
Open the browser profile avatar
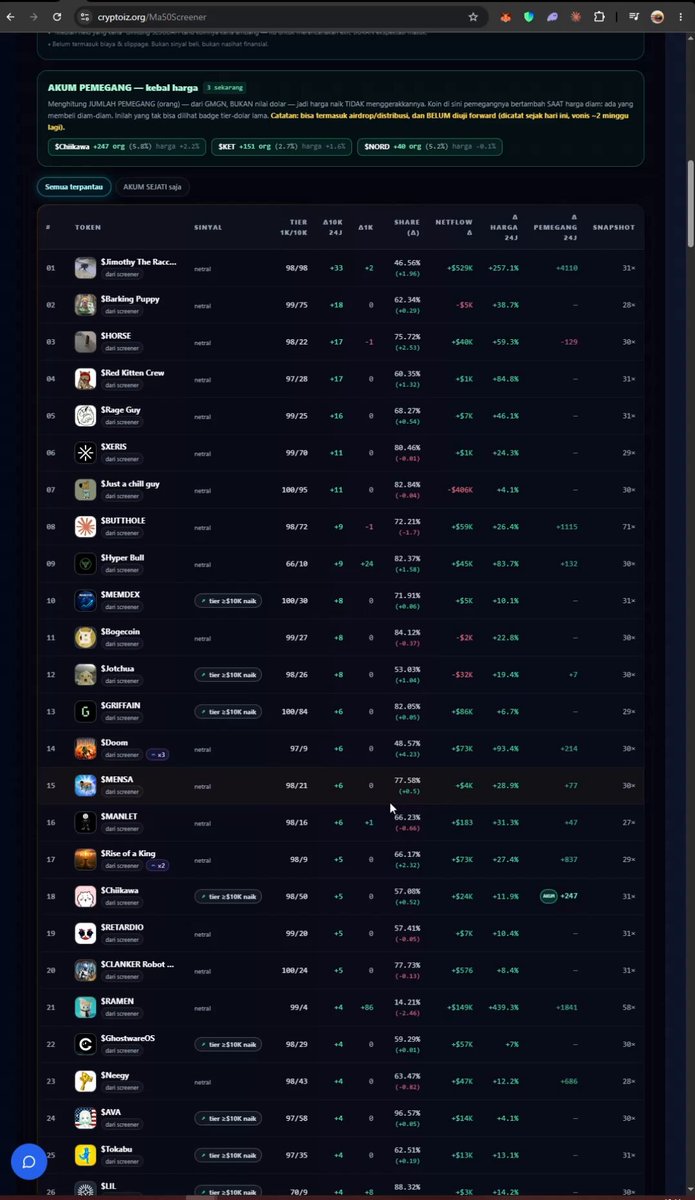[658, 17]
